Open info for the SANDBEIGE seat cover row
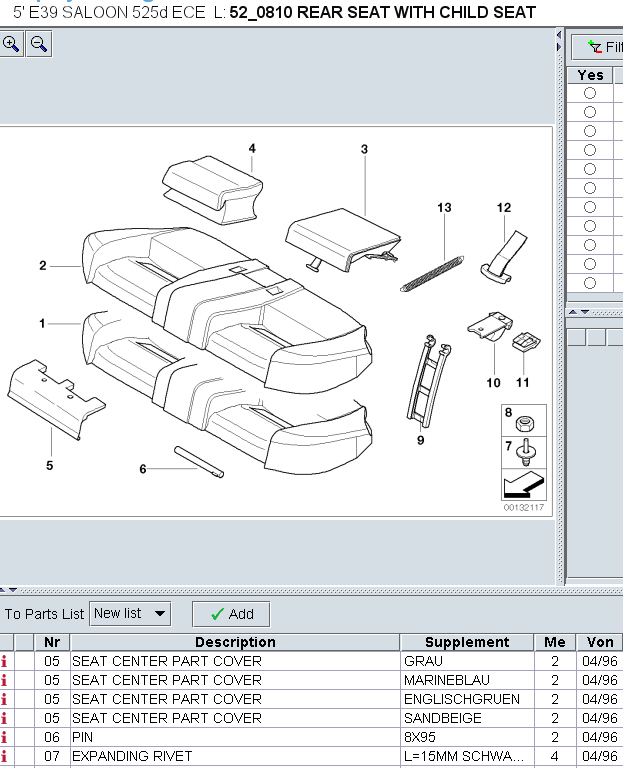 point(4,719)
